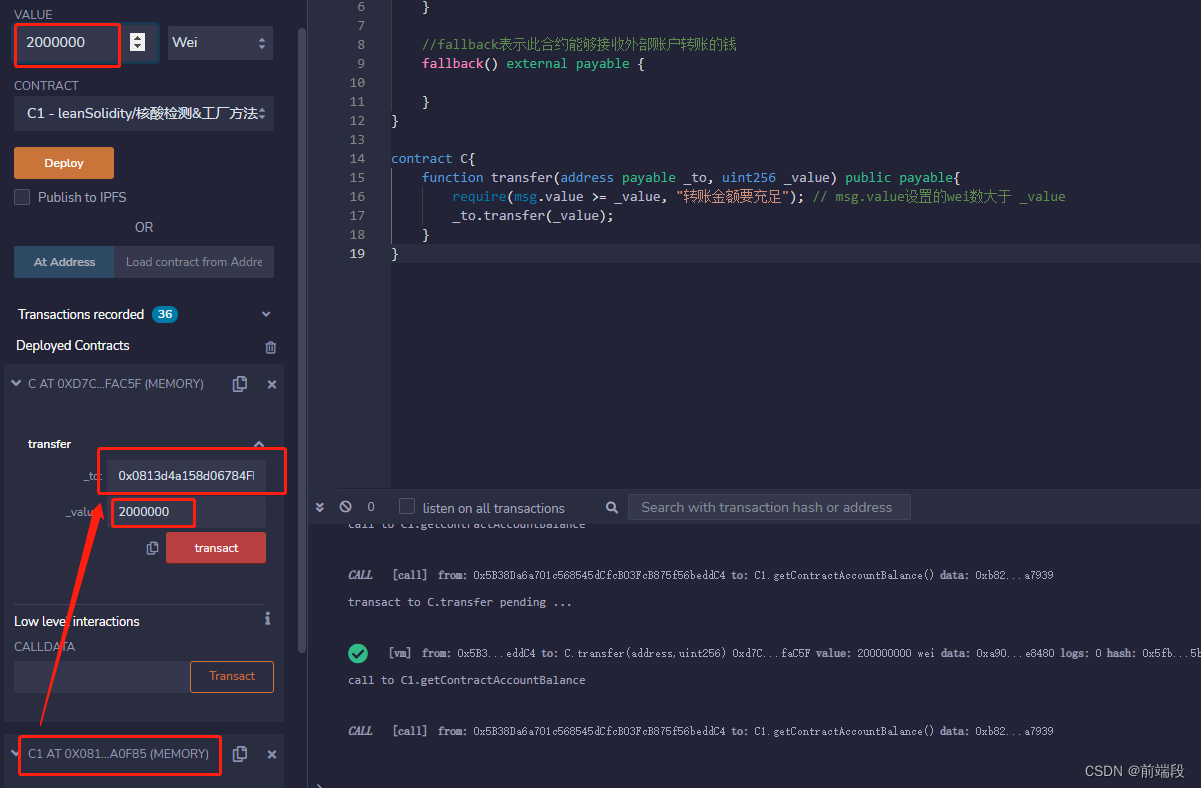Click the terminal search magnifier icon
The width and height of the screenshot is (1201, 788).
pos(612,507)
